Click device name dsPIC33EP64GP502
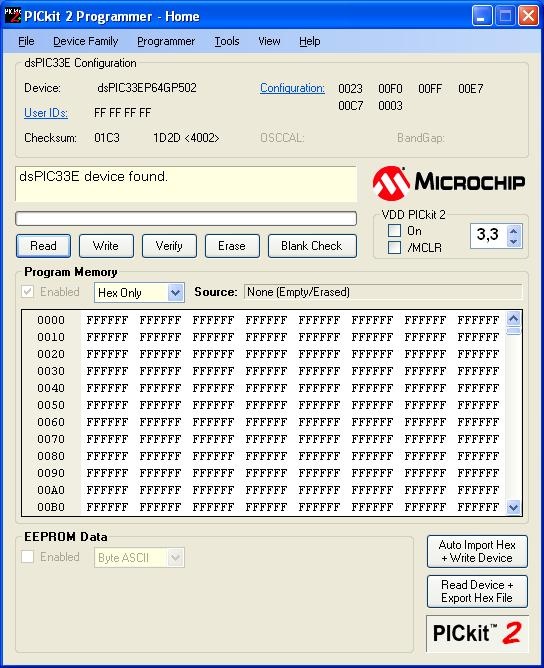This screenshot has height=668, width=544. tap(147, 88)
